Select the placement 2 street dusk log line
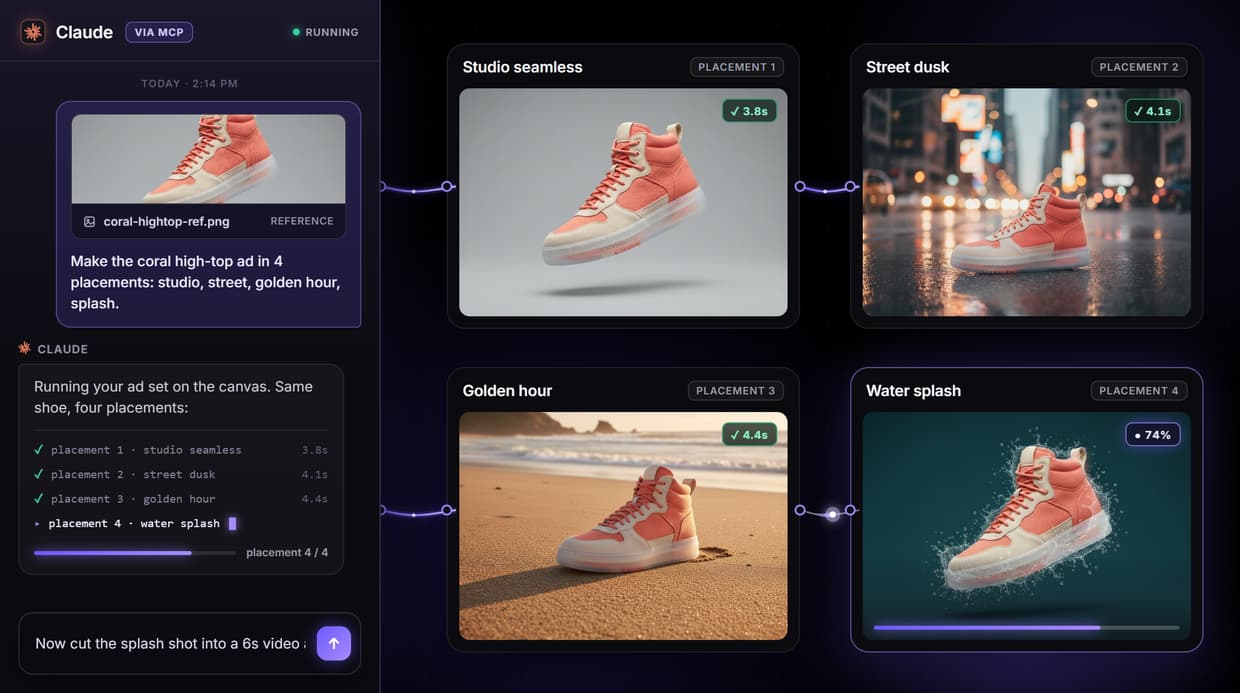The height and width of the screenshot is (693, 1240). (181, 474)
